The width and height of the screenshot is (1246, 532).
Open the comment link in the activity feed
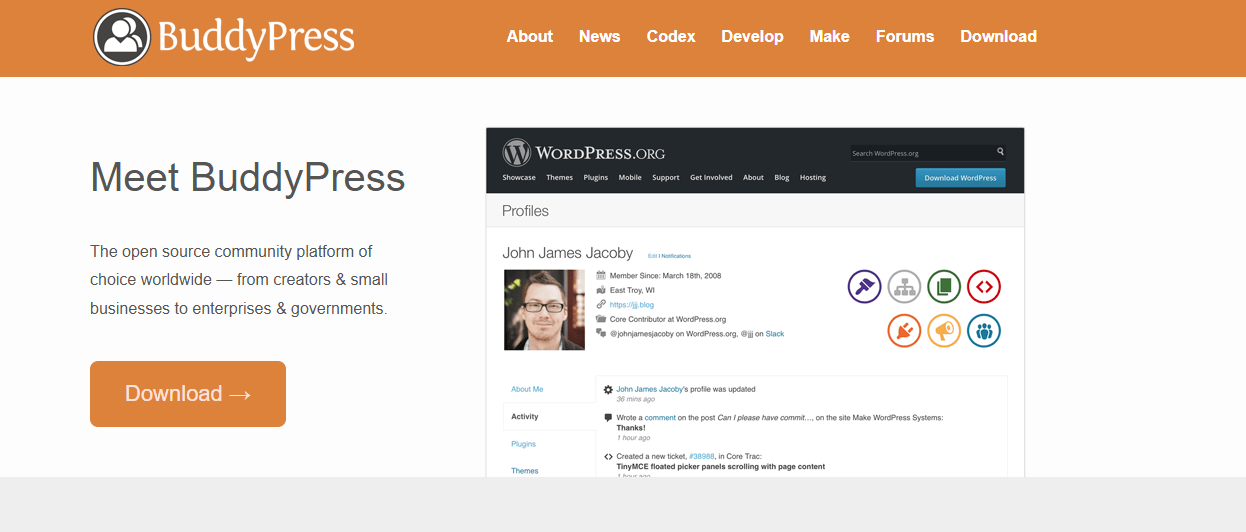point(660,417)
